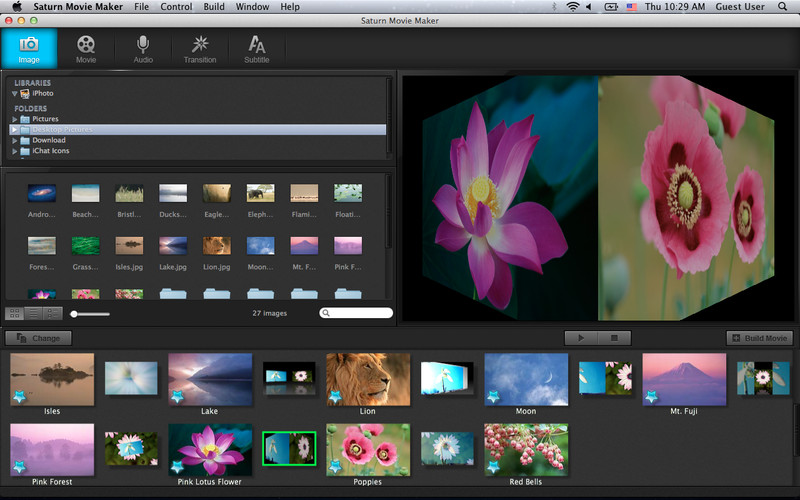Switch browser to list view

tap(33, 313)
